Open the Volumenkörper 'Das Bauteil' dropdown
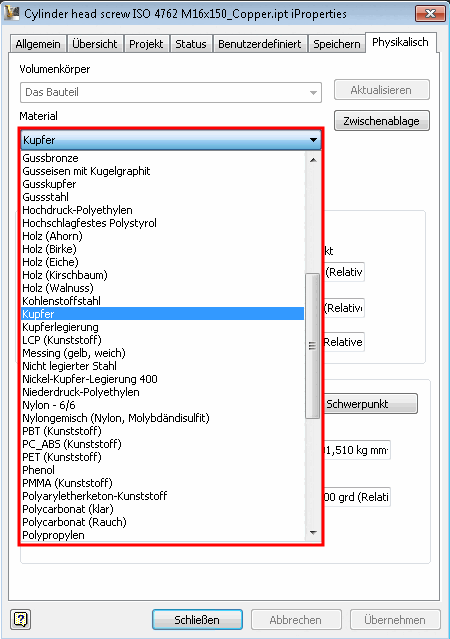 pos(171,92)
